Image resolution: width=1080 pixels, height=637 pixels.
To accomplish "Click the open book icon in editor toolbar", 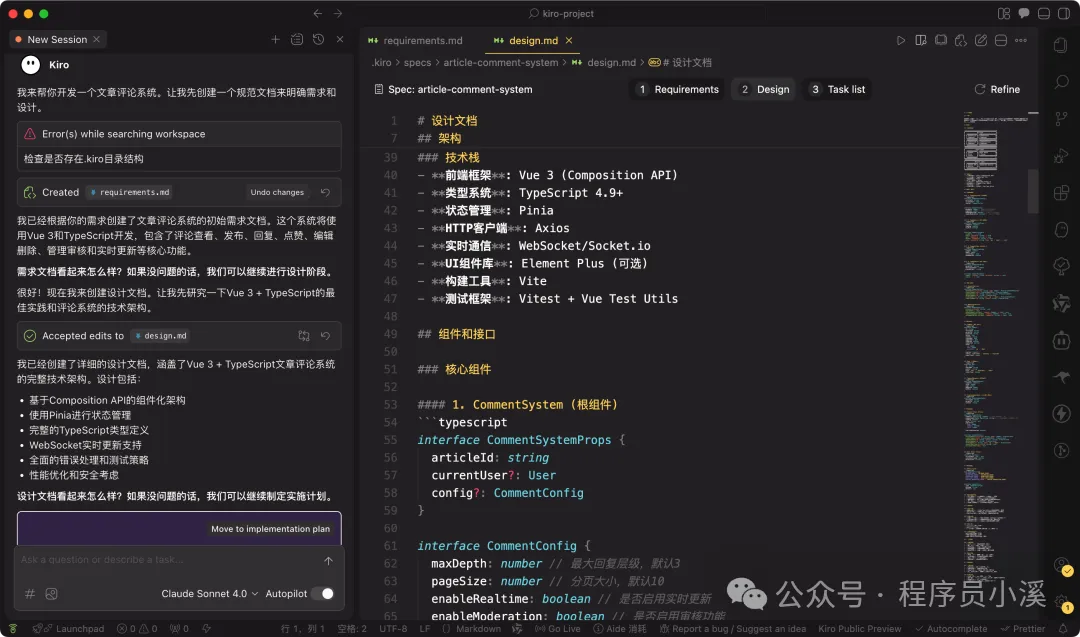I will [x=941, y=41].
